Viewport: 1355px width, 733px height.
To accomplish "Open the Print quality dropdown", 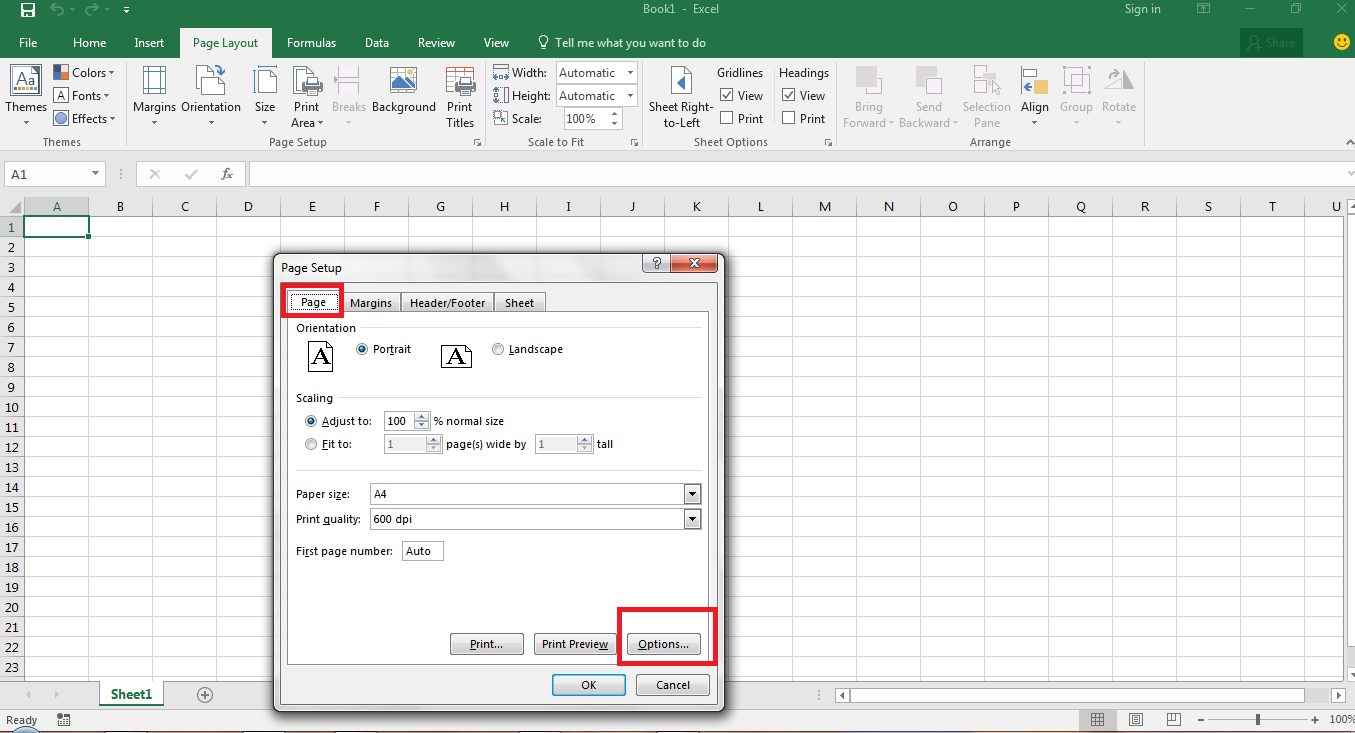I will click(x=691, y=518).
